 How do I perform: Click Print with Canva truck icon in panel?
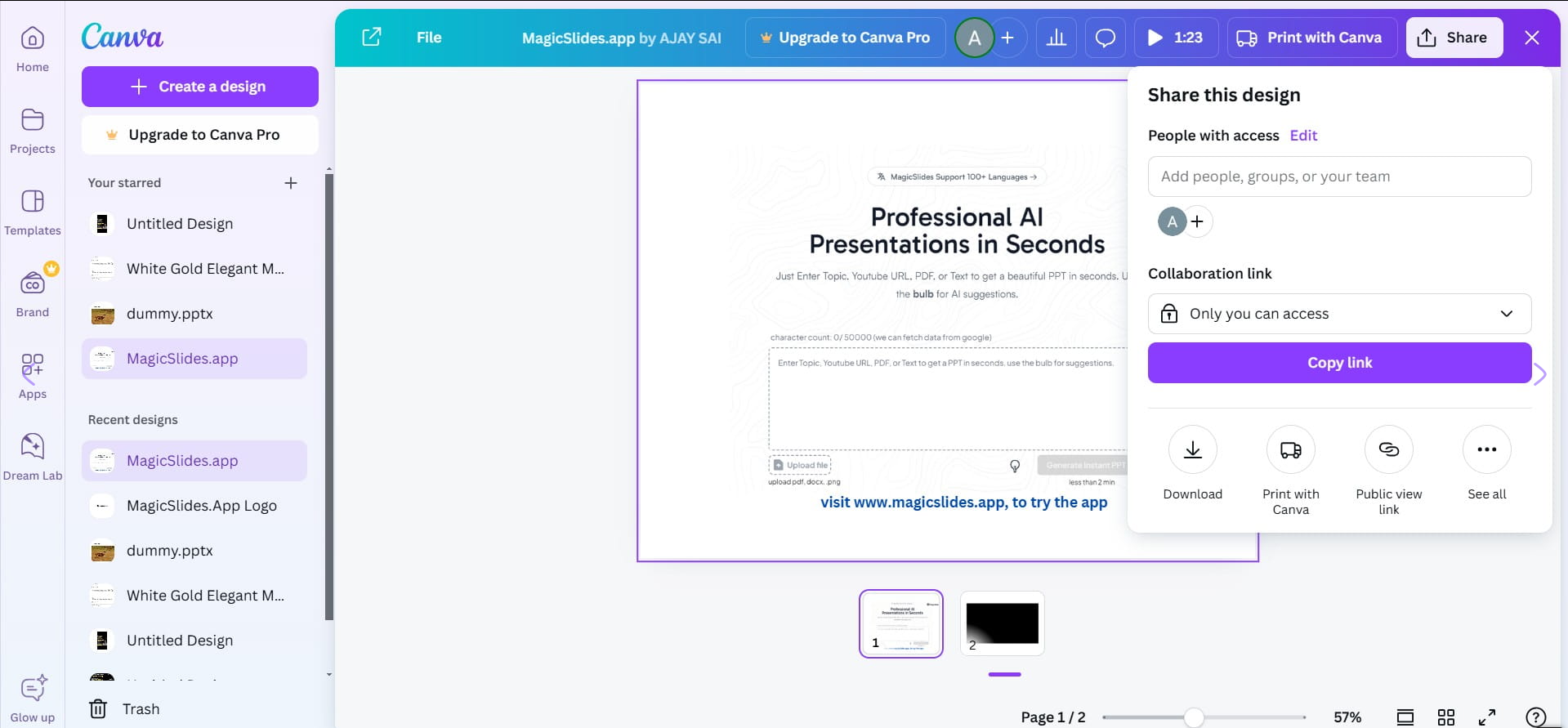(1291, 449)
